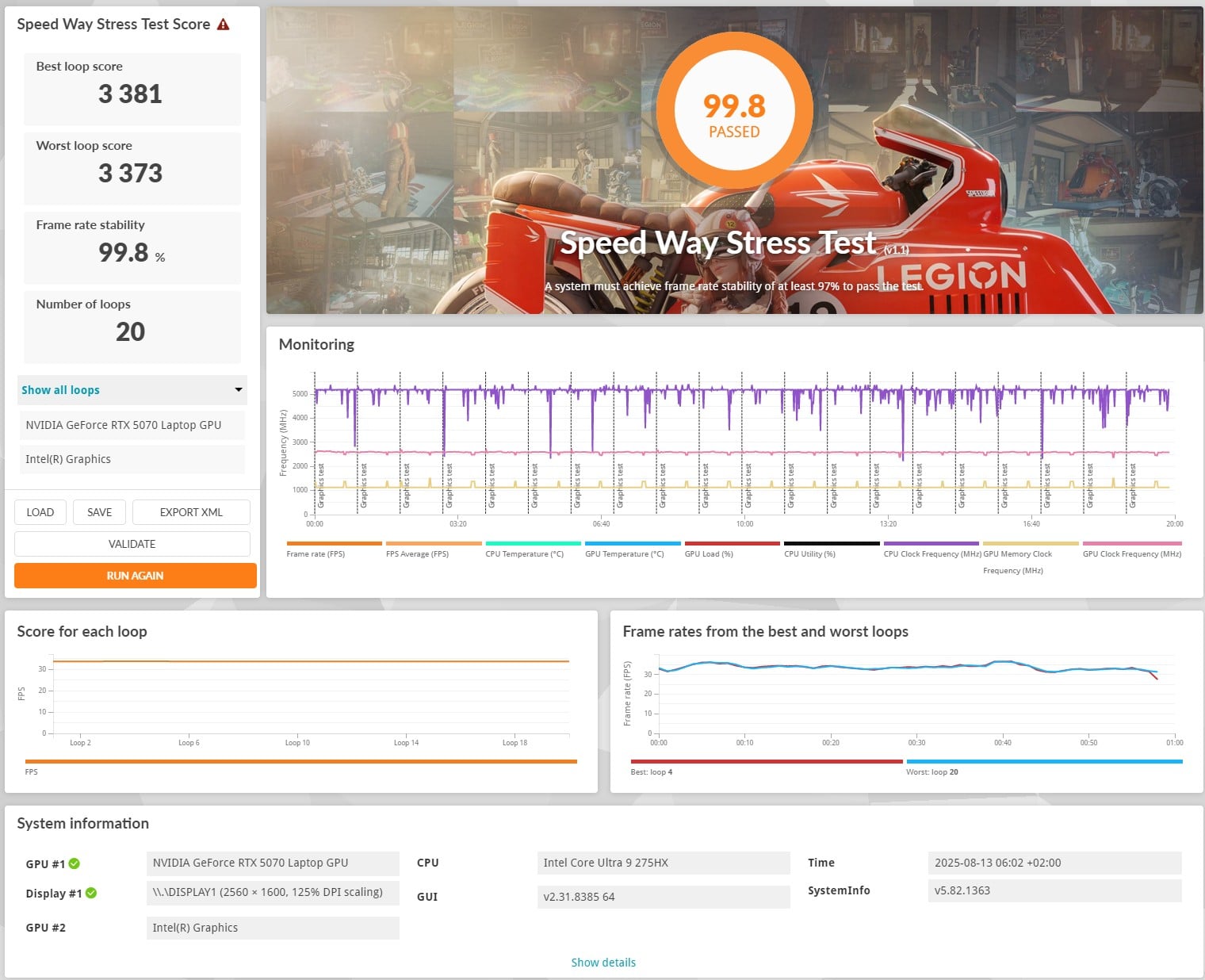
Task: Click the GUI version v2.31.8385 64 field
Action: 664,897
